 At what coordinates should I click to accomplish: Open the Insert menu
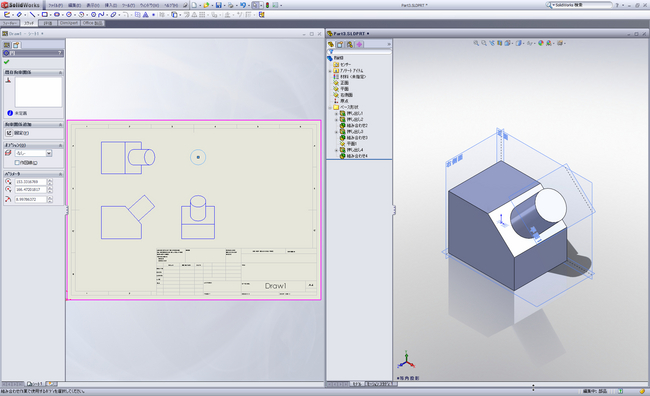click(111, 5)
